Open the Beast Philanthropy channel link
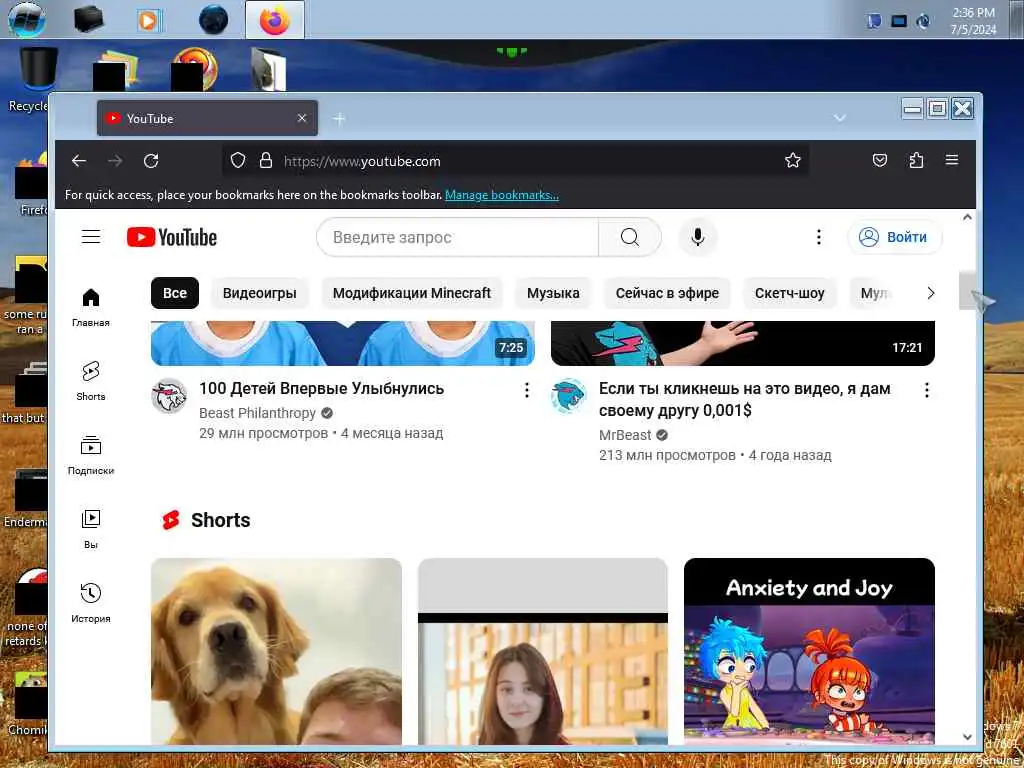This screenshot has height=768, width=1024. tap(257, 413)
